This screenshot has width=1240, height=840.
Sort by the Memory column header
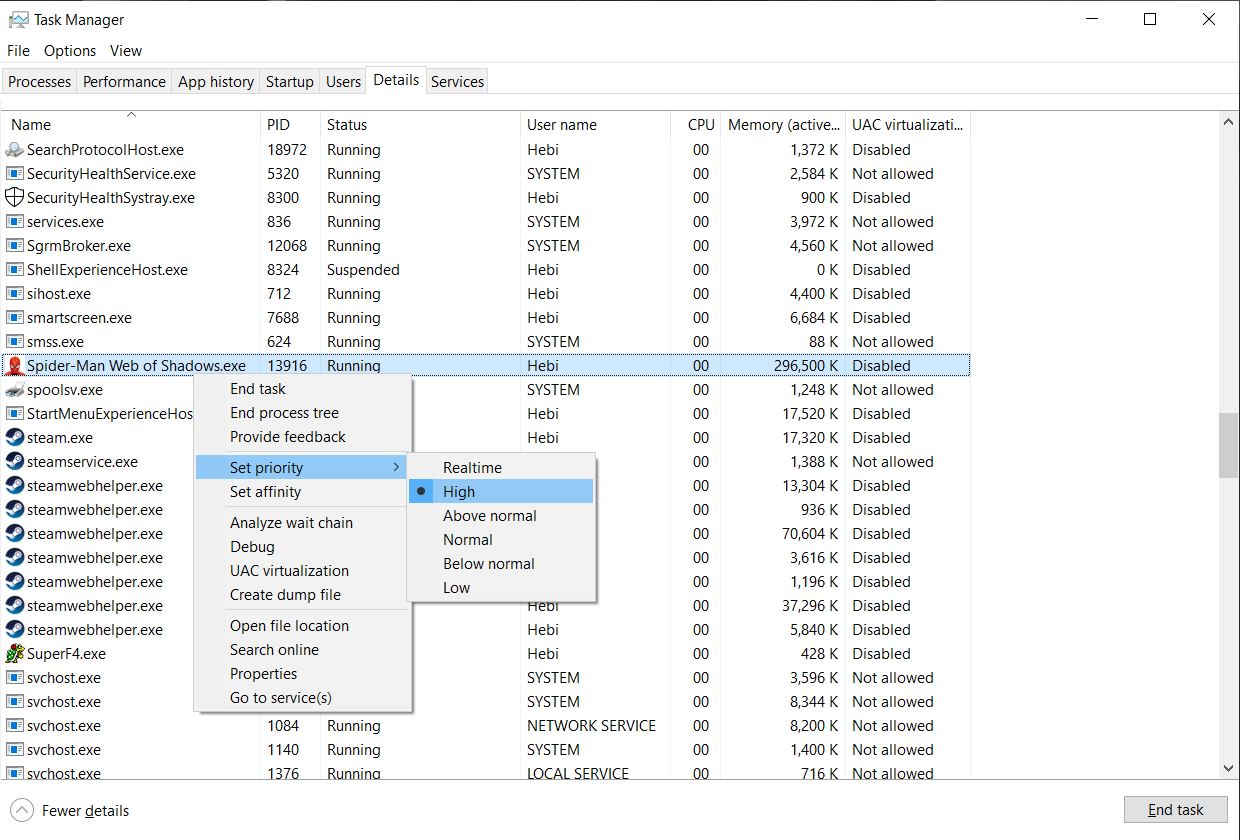783,125
